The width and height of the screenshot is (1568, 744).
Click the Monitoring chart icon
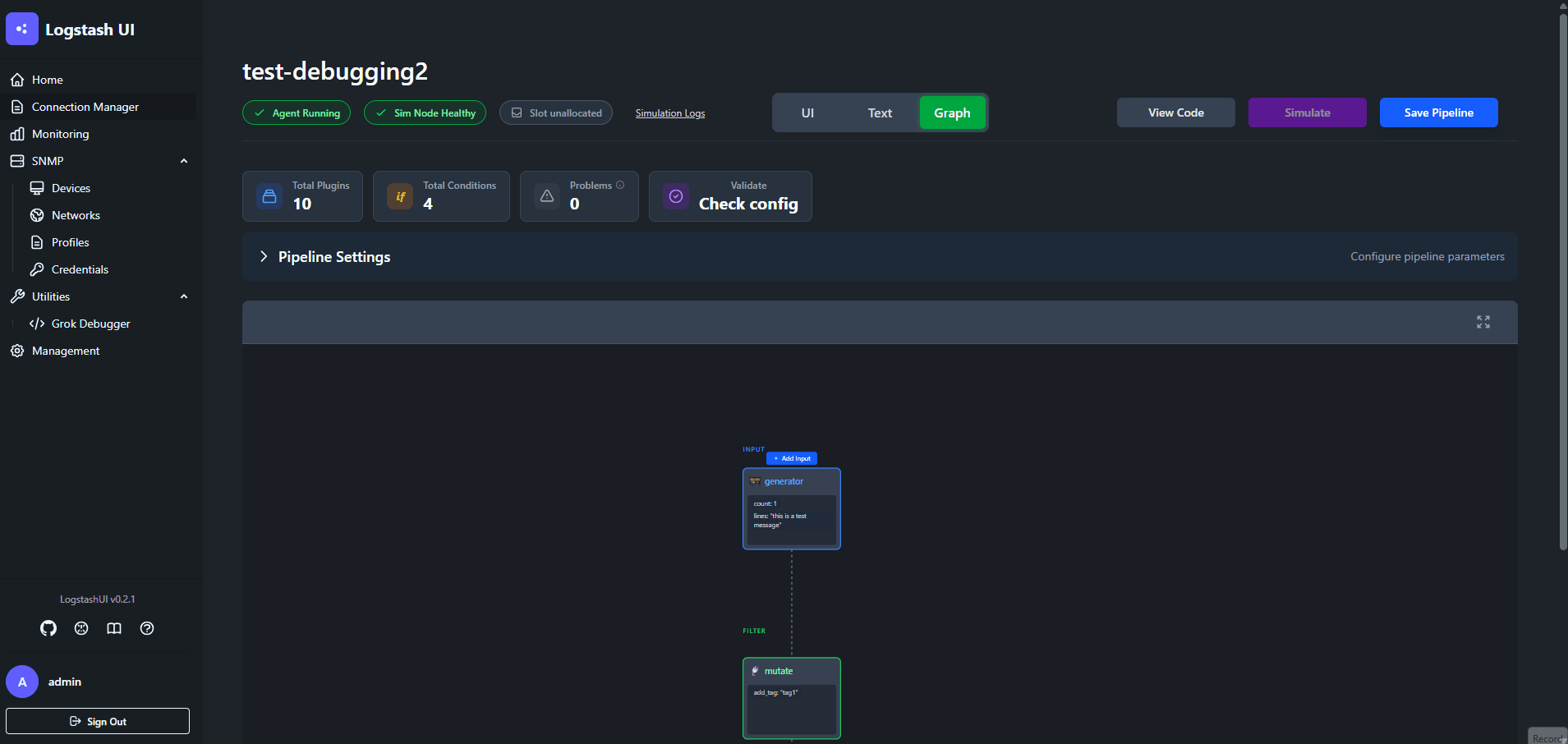(x=17, y=134)
